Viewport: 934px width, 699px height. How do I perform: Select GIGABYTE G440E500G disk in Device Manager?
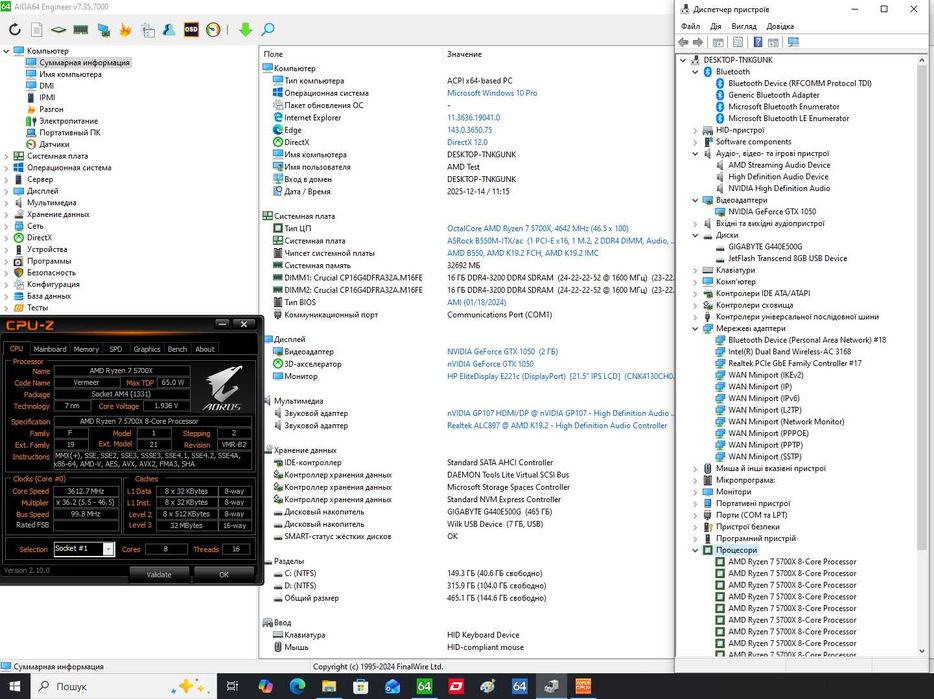pyautogui.click(x=765, y=247)
